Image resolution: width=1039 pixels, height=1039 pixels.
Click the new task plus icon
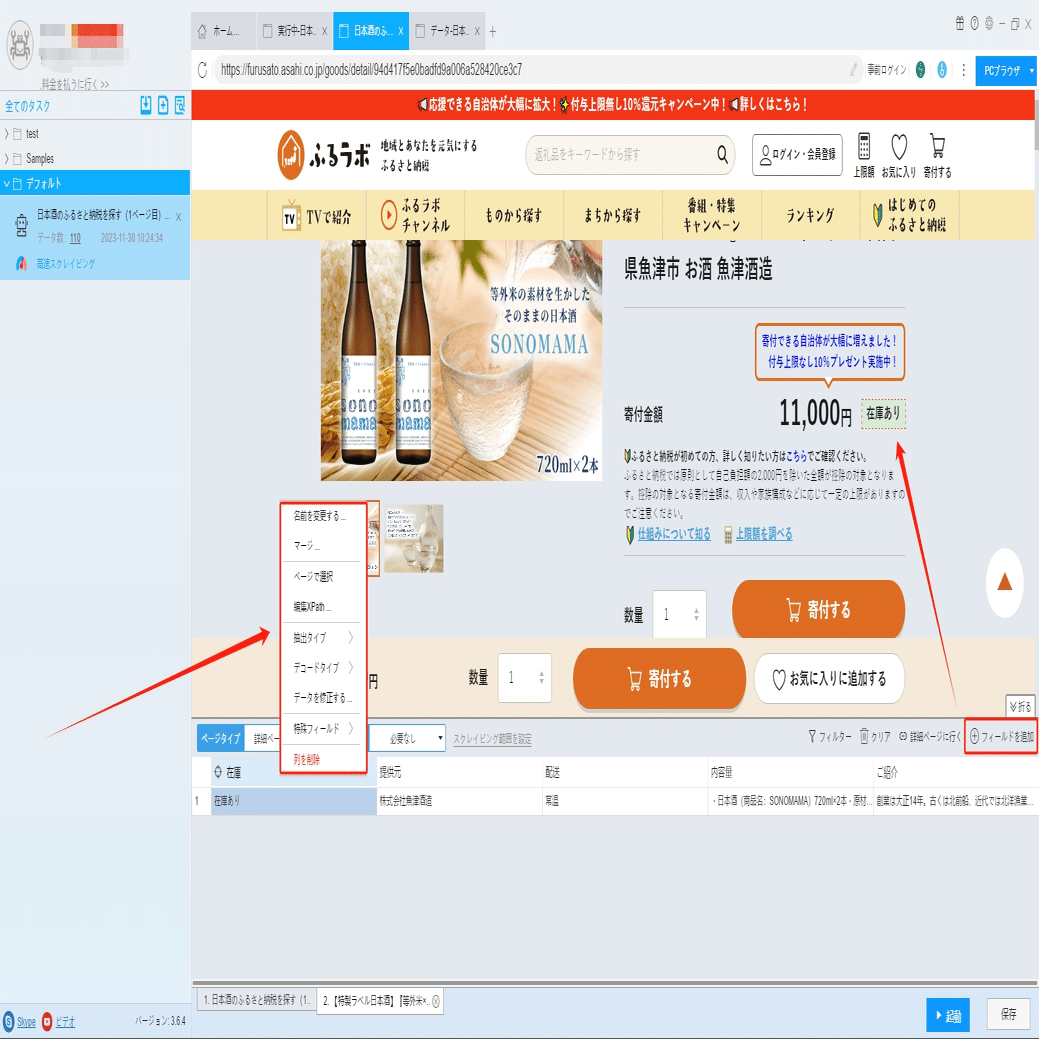163,105
